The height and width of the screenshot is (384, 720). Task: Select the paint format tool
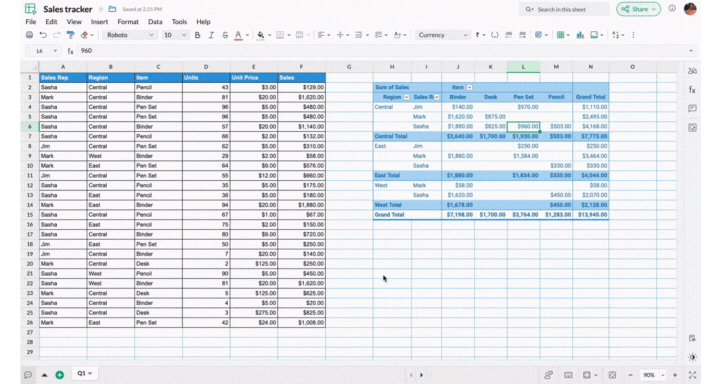(70, 35)
